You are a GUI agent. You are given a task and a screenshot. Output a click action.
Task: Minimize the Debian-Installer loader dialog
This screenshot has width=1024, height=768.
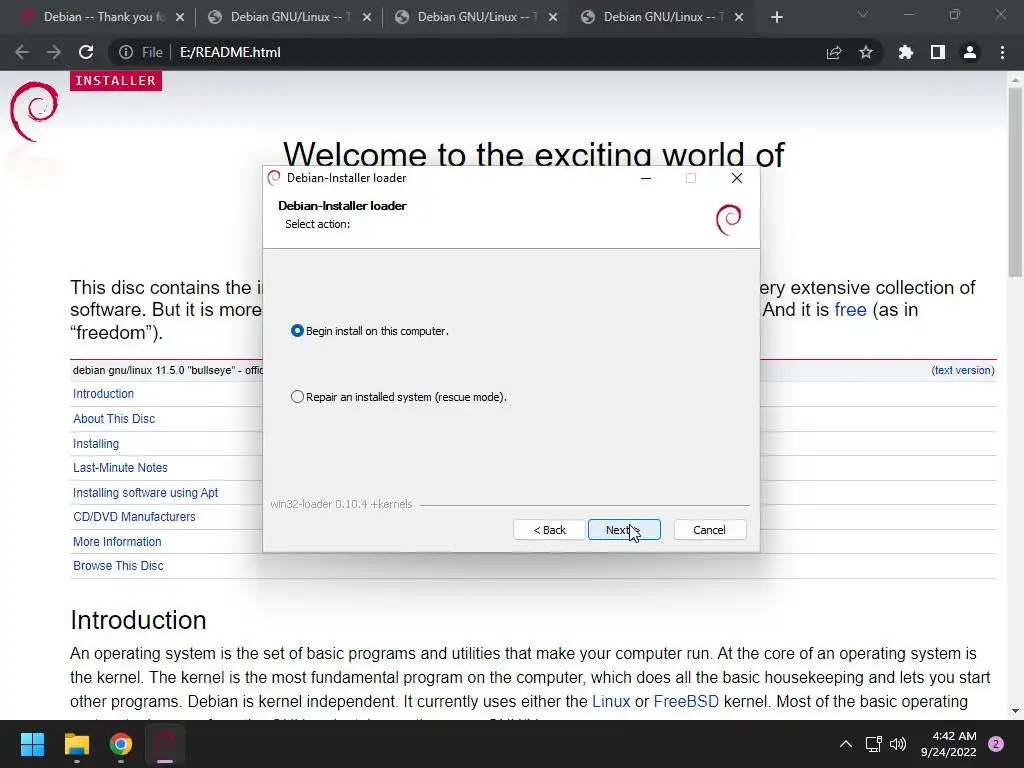tap(646, 178)
